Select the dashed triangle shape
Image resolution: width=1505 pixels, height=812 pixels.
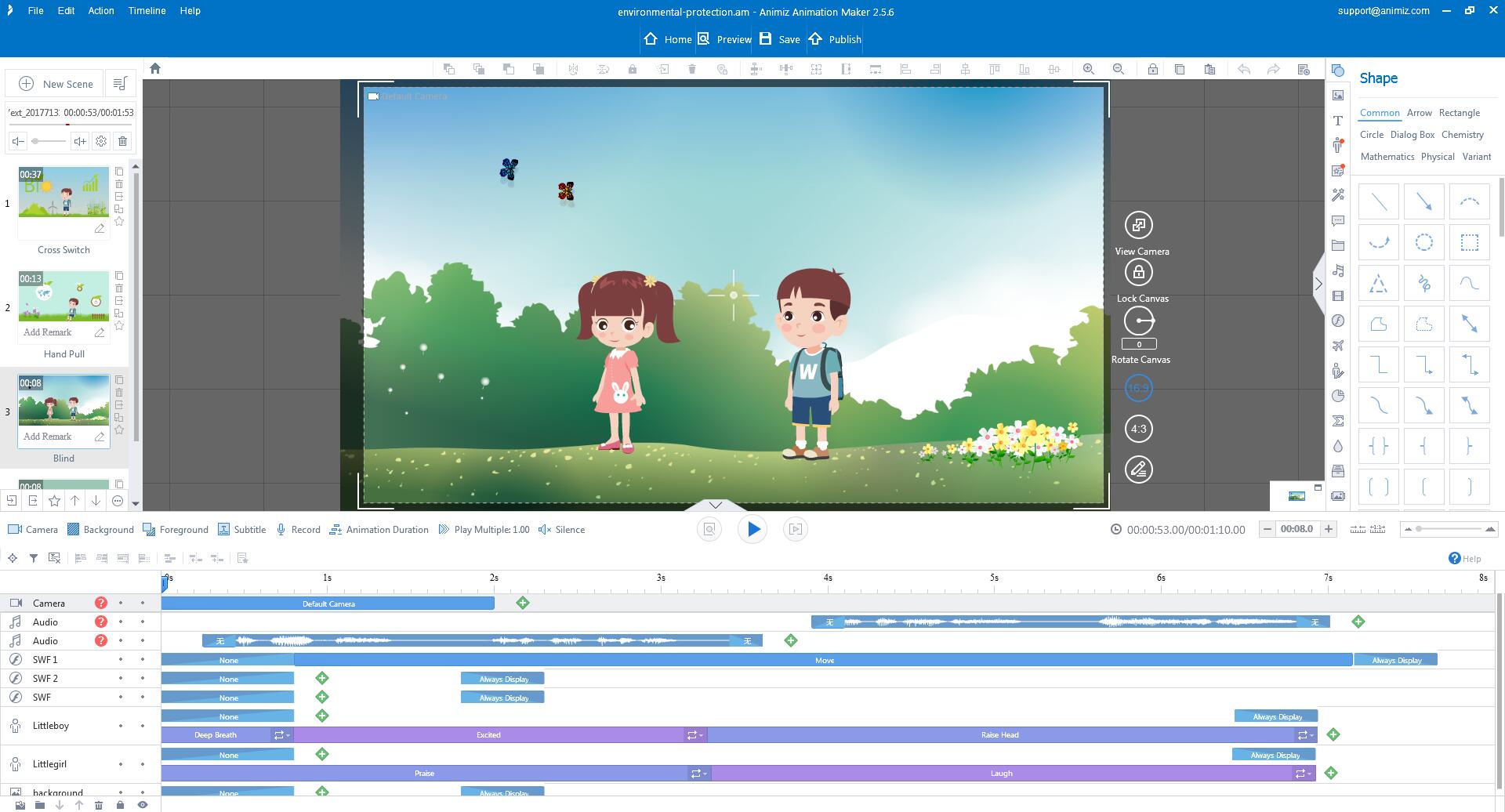[1379, 284]
